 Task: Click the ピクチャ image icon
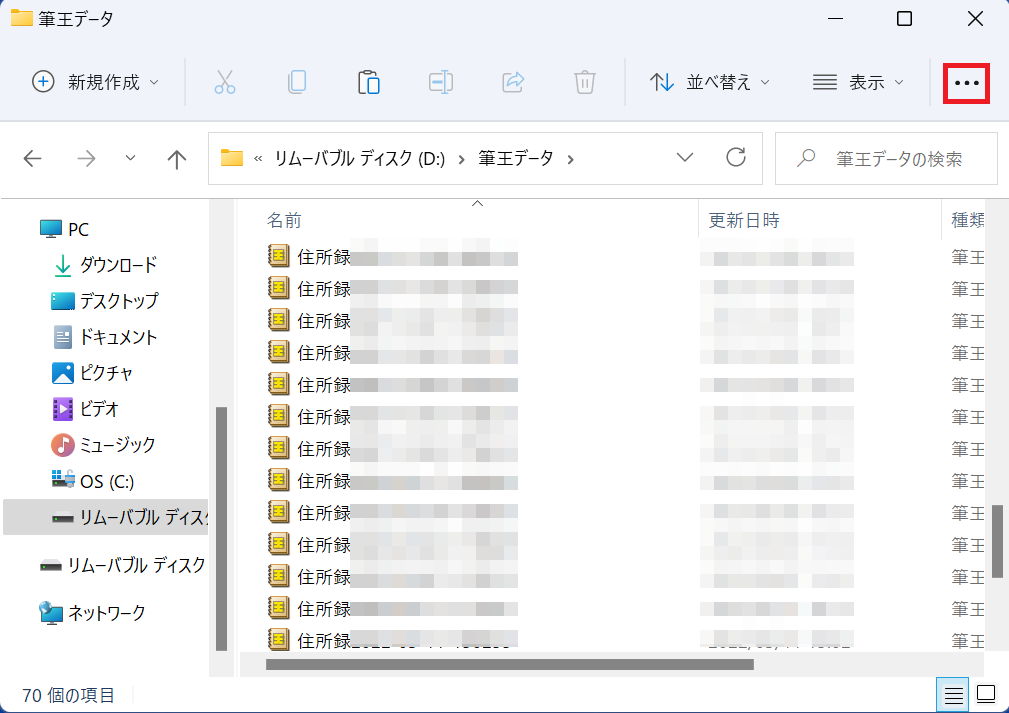point(62,373)
